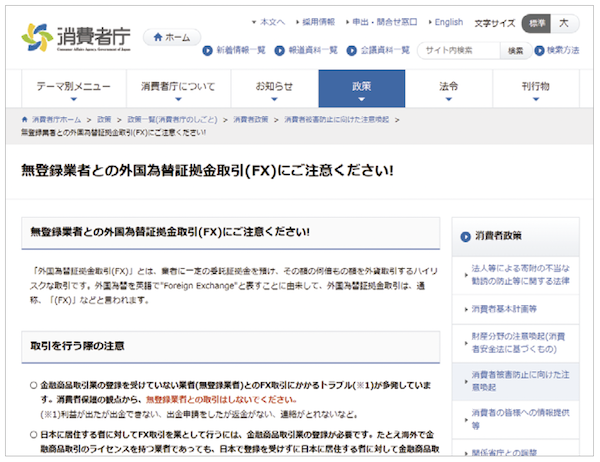Click the 会議資料一覧 arrow icon
This screenshot has height=462, width=600.
(x=352, y=50)
